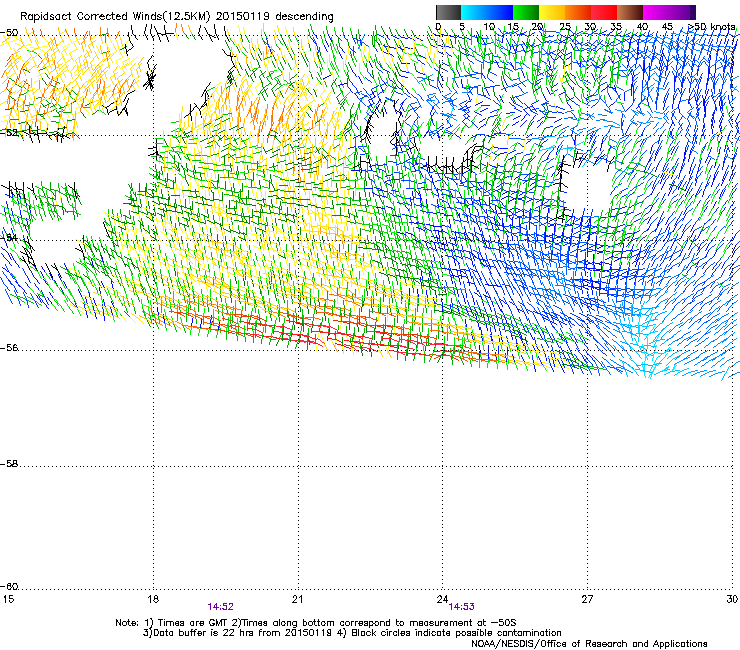Screen dimensions: 740x650
Task: Click the yellow 20-25 knots legend swatch
Action: pyautogui.click(x=552, y=12)
